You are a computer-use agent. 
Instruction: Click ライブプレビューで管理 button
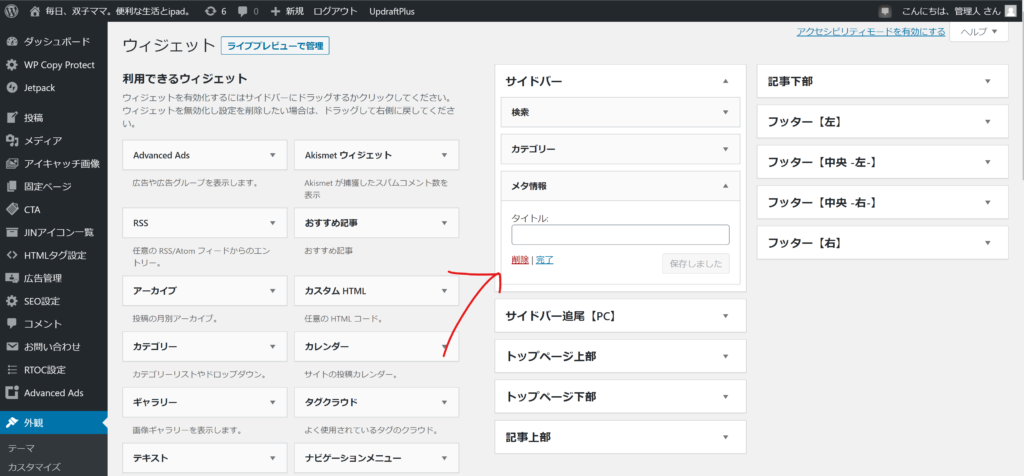275,46
